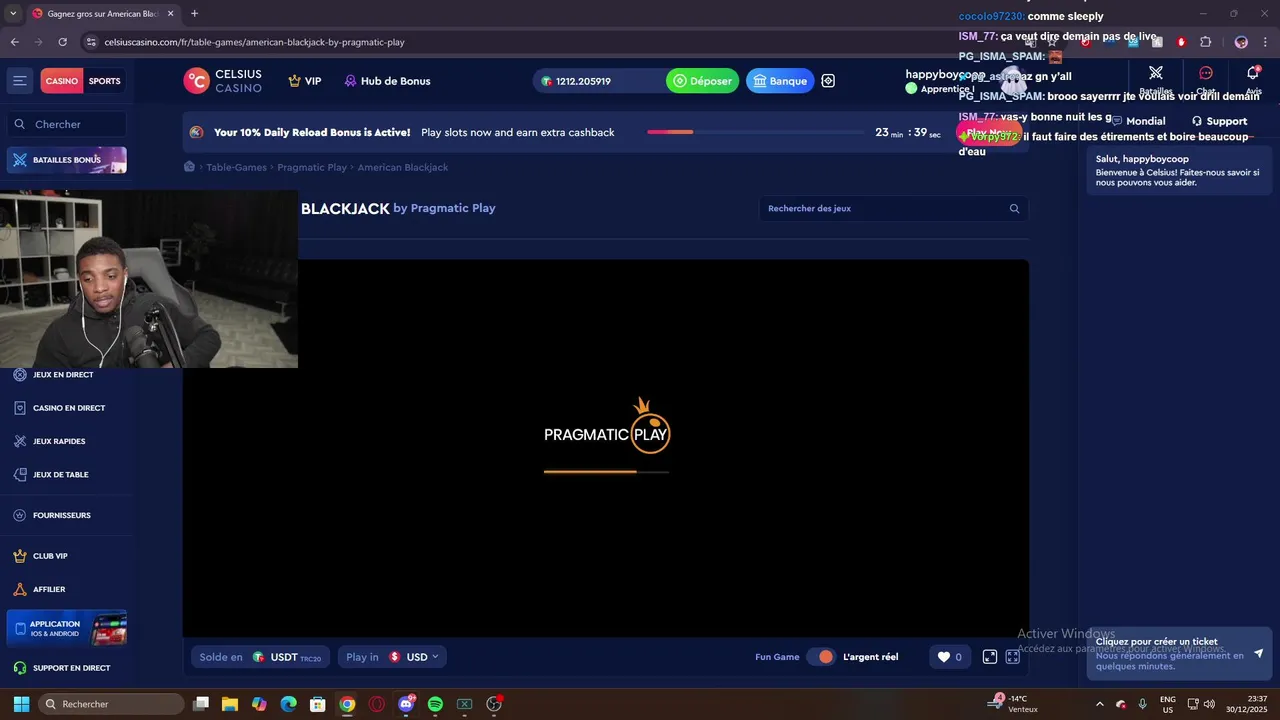Click the American Blackjack breadcrumb
This screenshot has width=1280, height=720.
point(402,167)
